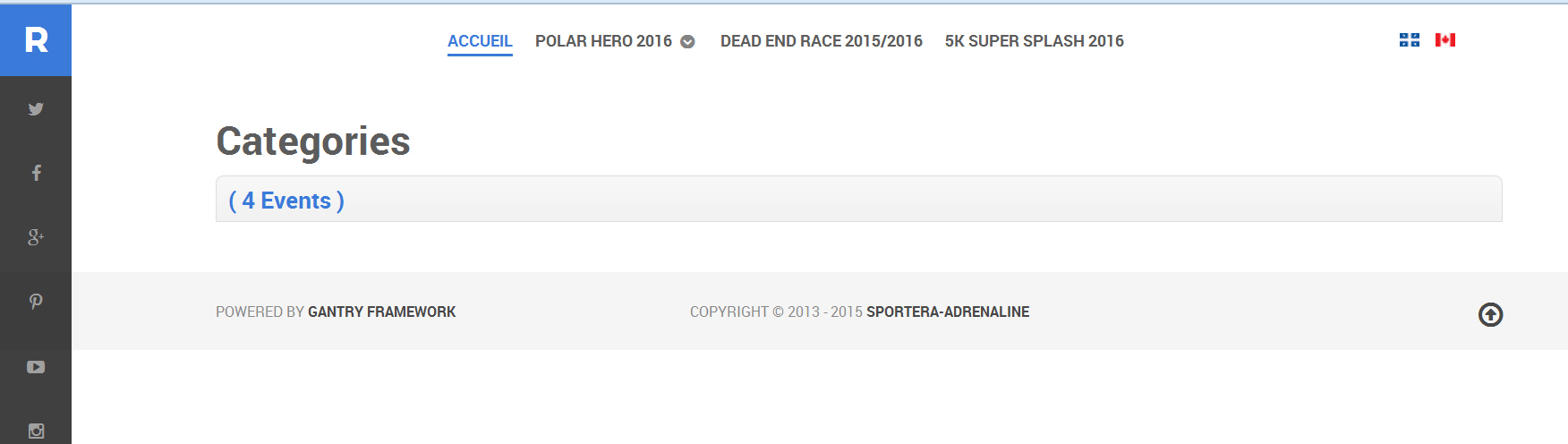Switch language using the Quebec flag

(1410, 40)
